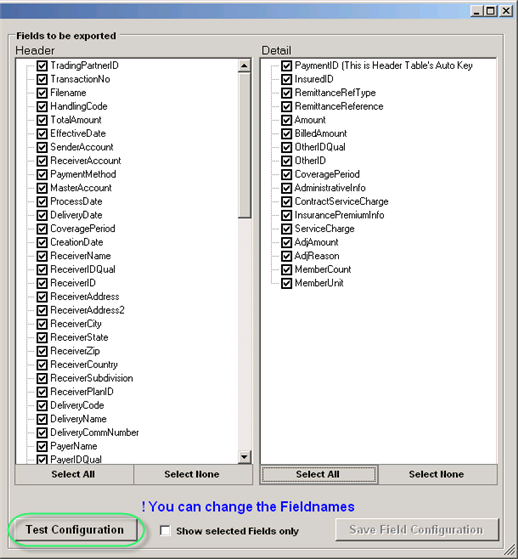
Task: Select the AdjAmount field name
Action: point(317,242)
